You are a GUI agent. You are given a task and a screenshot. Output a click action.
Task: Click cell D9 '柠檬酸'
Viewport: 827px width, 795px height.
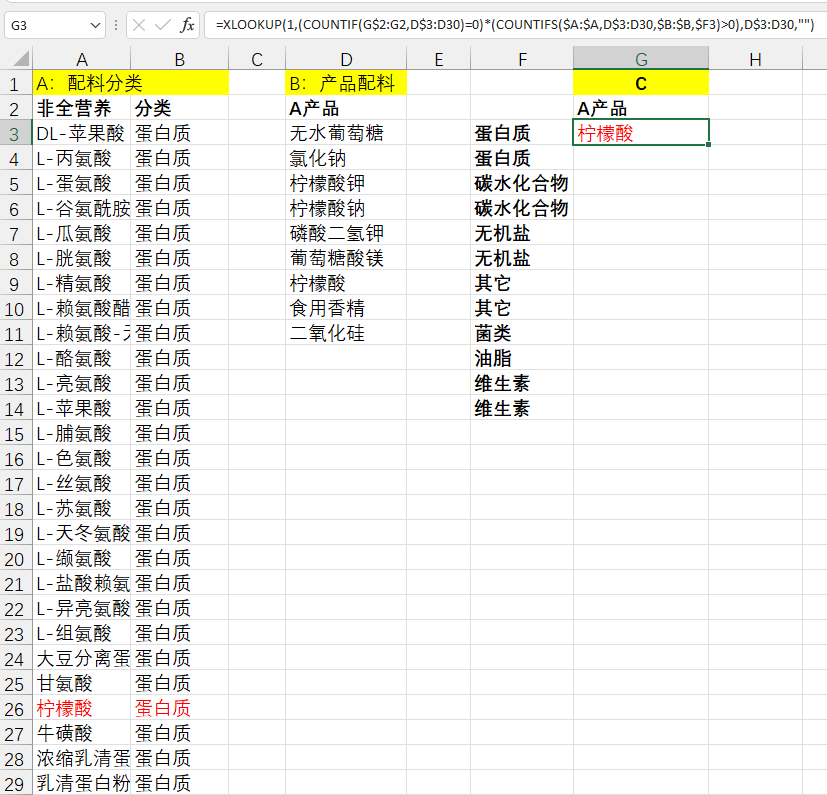pos(346,283)
